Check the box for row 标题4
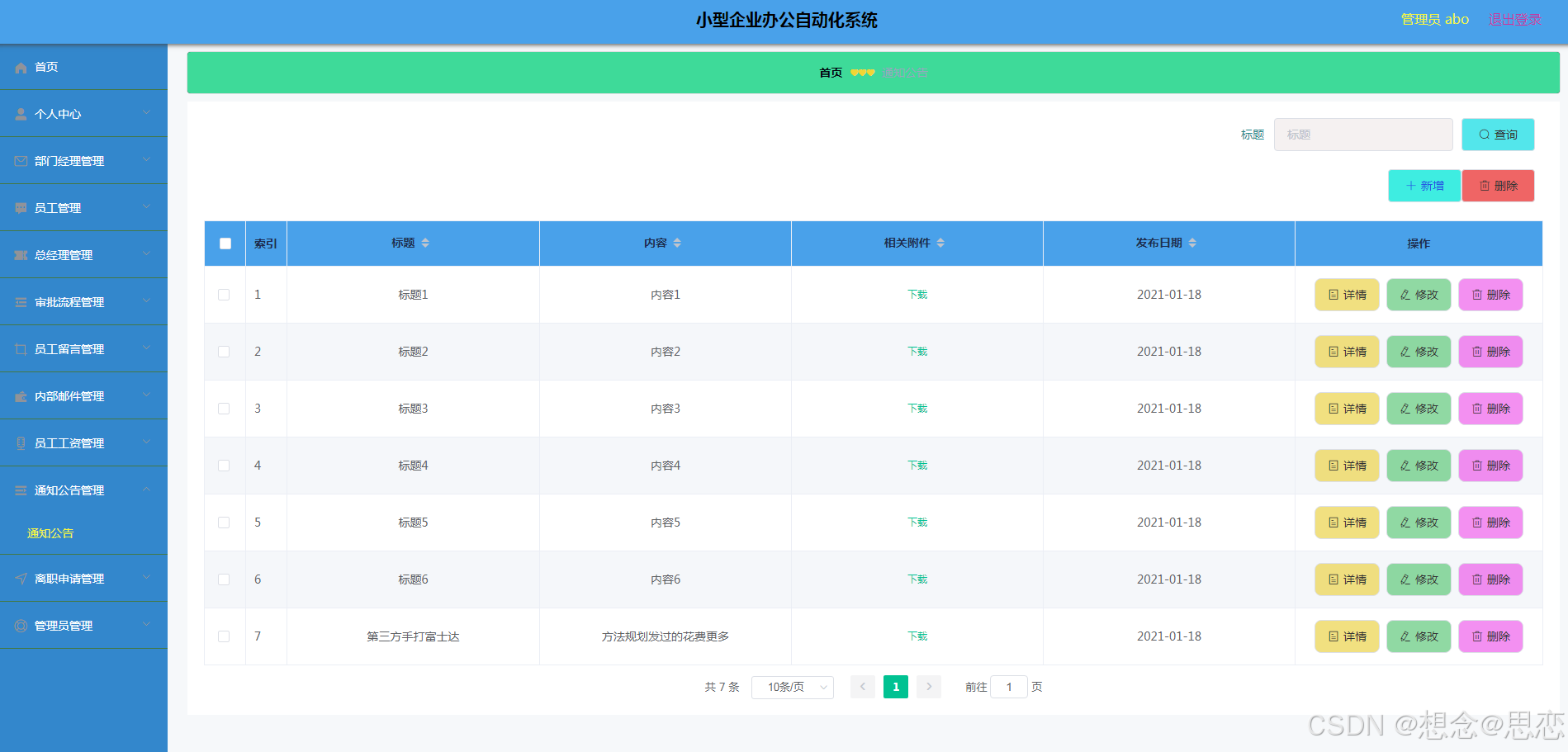 [x=224, y=466]
